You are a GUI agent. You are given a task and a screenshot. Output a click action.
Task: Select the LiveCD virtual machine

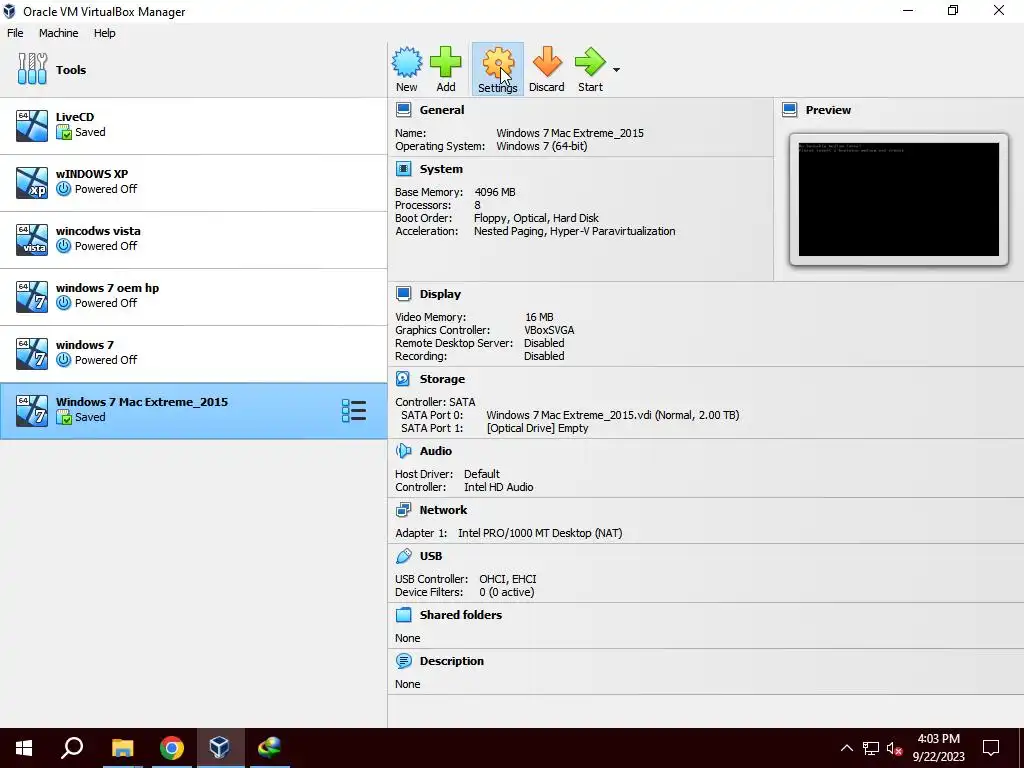coord(193,125)
